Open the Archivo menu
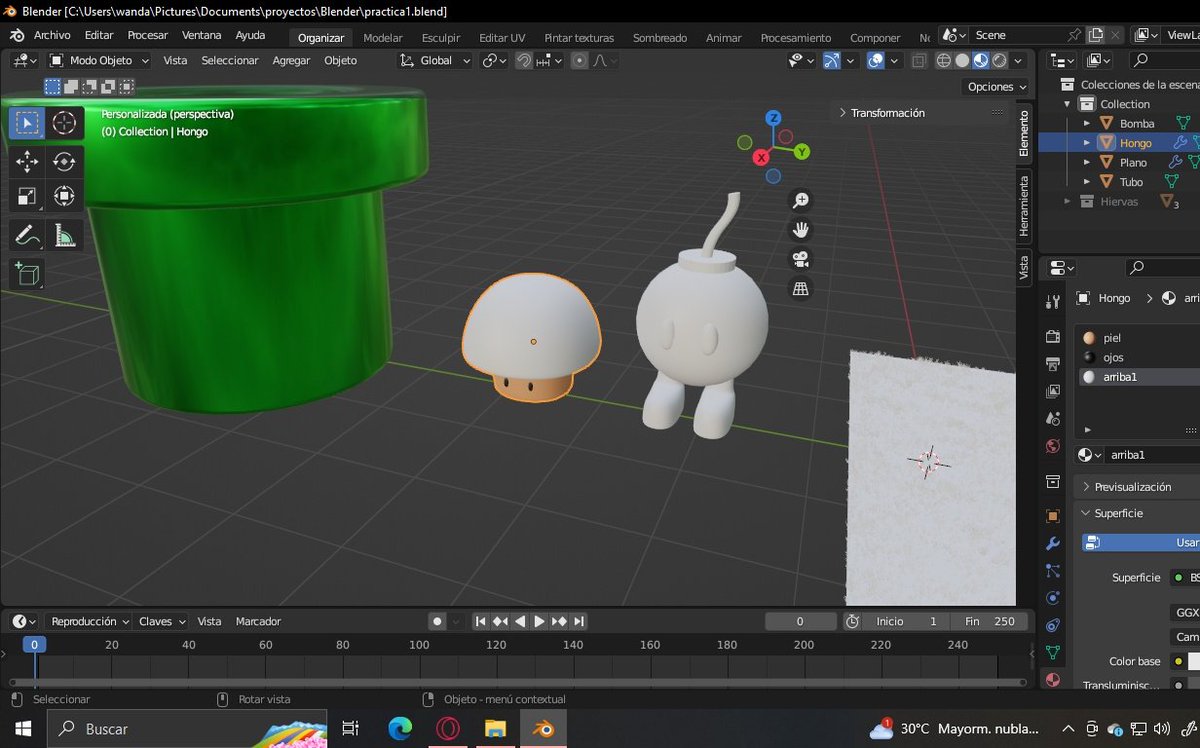Screen dimensions: 1200x748 click(x=52, y=35)
